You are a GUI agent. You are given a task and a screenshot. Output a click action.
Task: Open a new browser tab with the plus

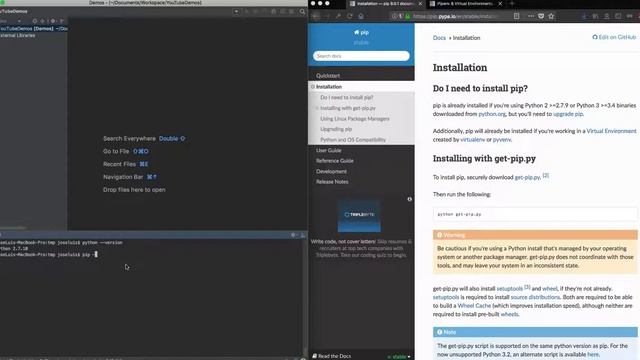512,4
